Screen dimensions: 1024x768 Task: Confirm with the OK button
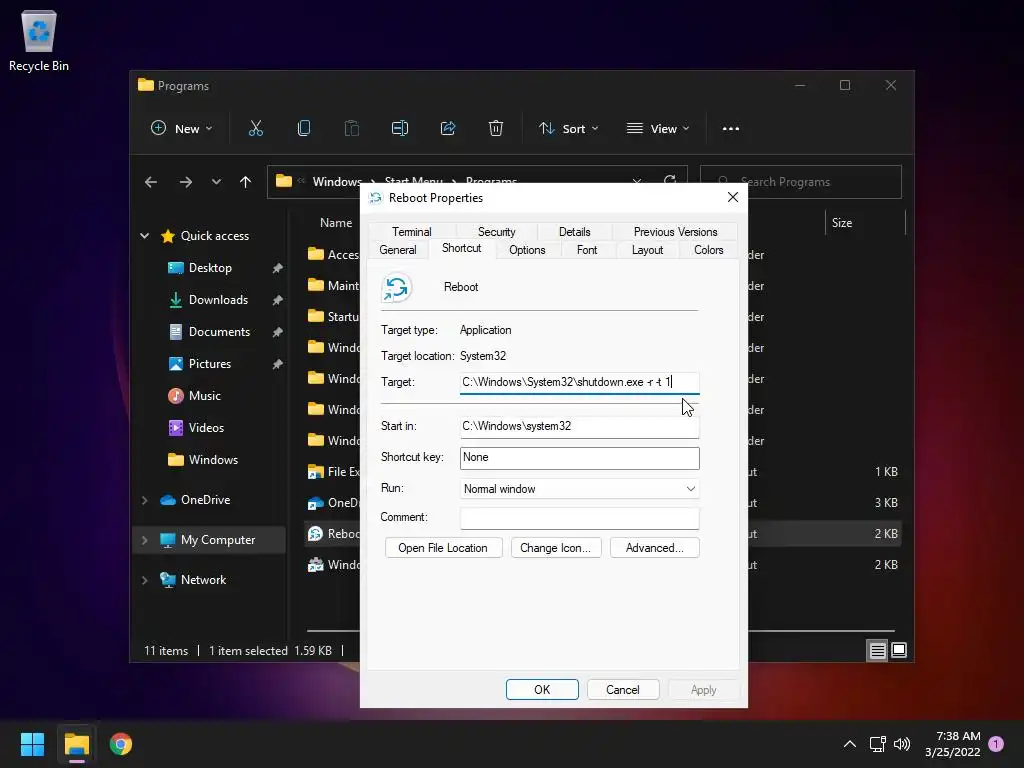coord(542,690)
